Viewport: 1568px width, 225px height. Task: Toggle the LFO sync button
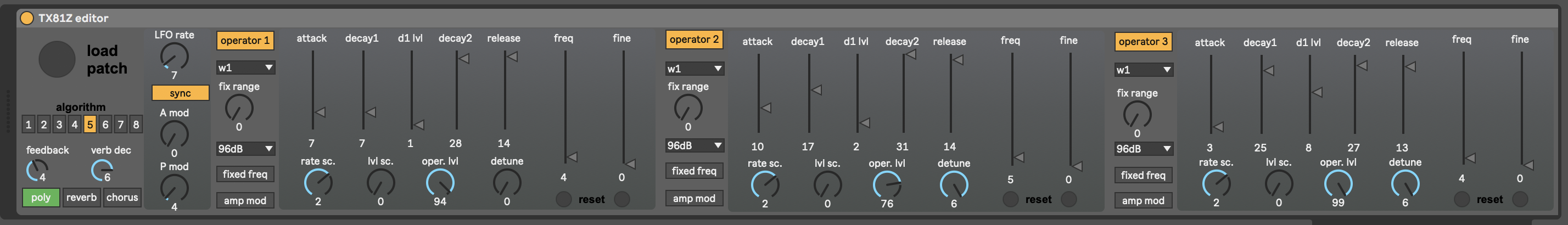click(180, 93)
